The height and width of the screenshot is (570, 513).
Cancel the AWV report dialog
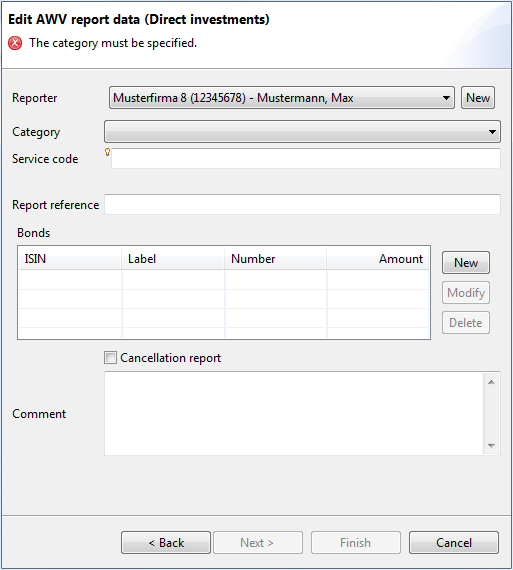(454, 543)
